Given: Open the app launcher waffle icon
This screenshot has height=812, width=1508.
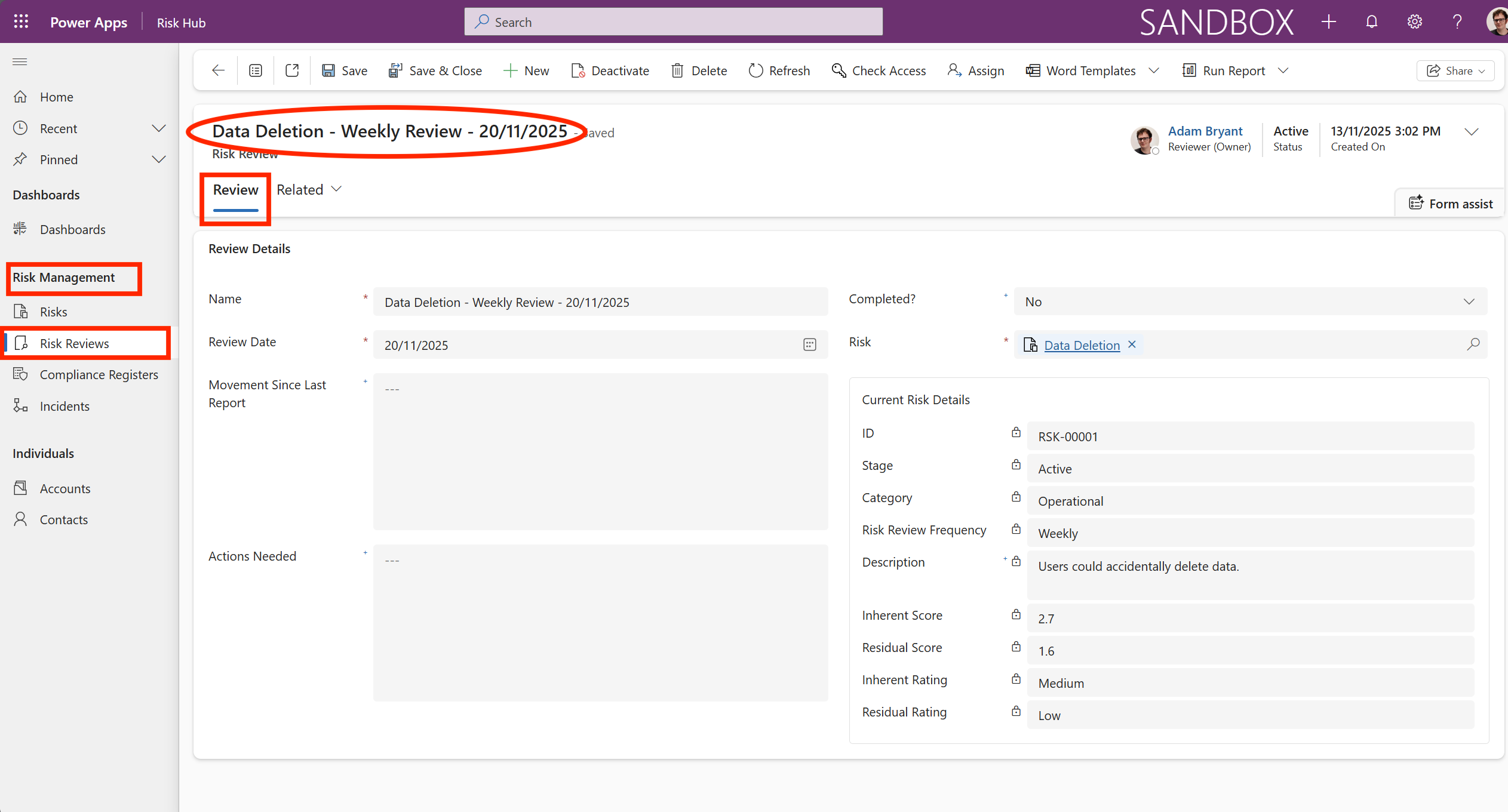Looking at the screenshot, I should [21, 22].
